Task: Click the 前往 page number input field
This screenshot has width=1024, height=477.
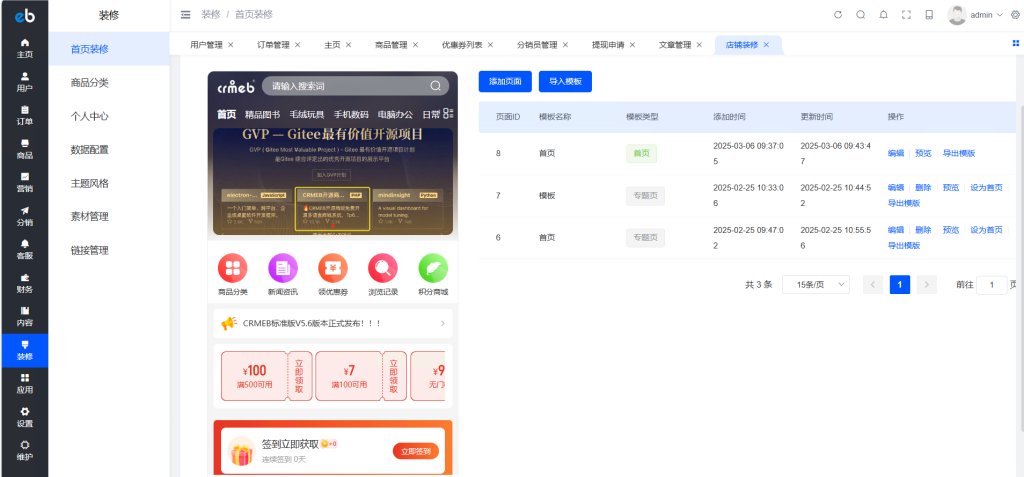Action: tap(991, 285)
